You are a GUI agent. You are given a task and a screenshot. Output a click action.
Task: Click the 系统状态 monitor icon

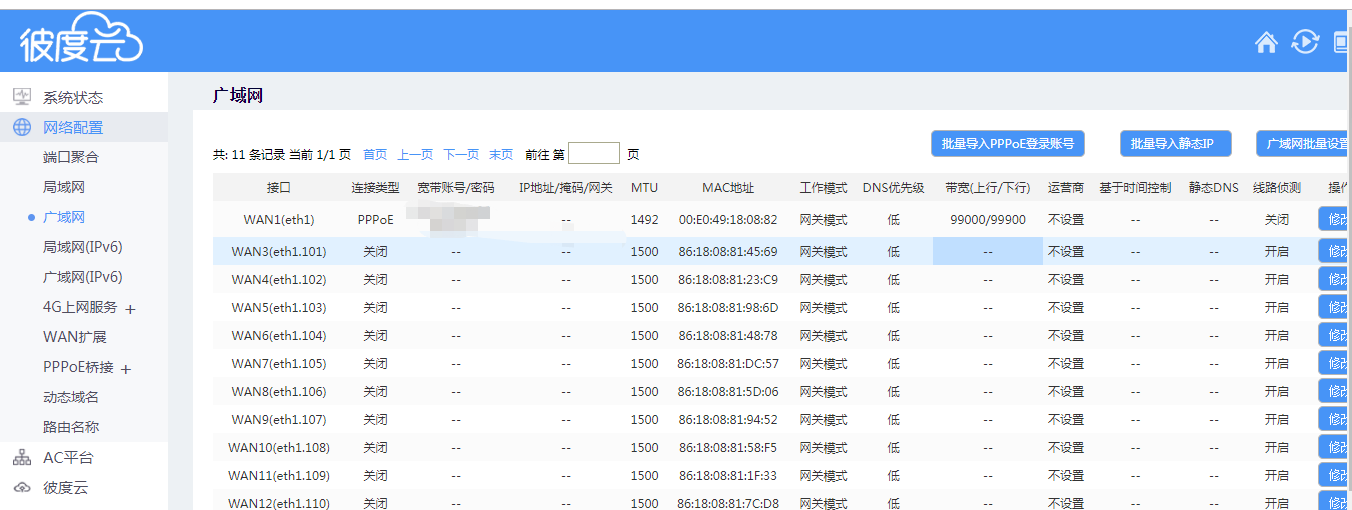(22, 97)
